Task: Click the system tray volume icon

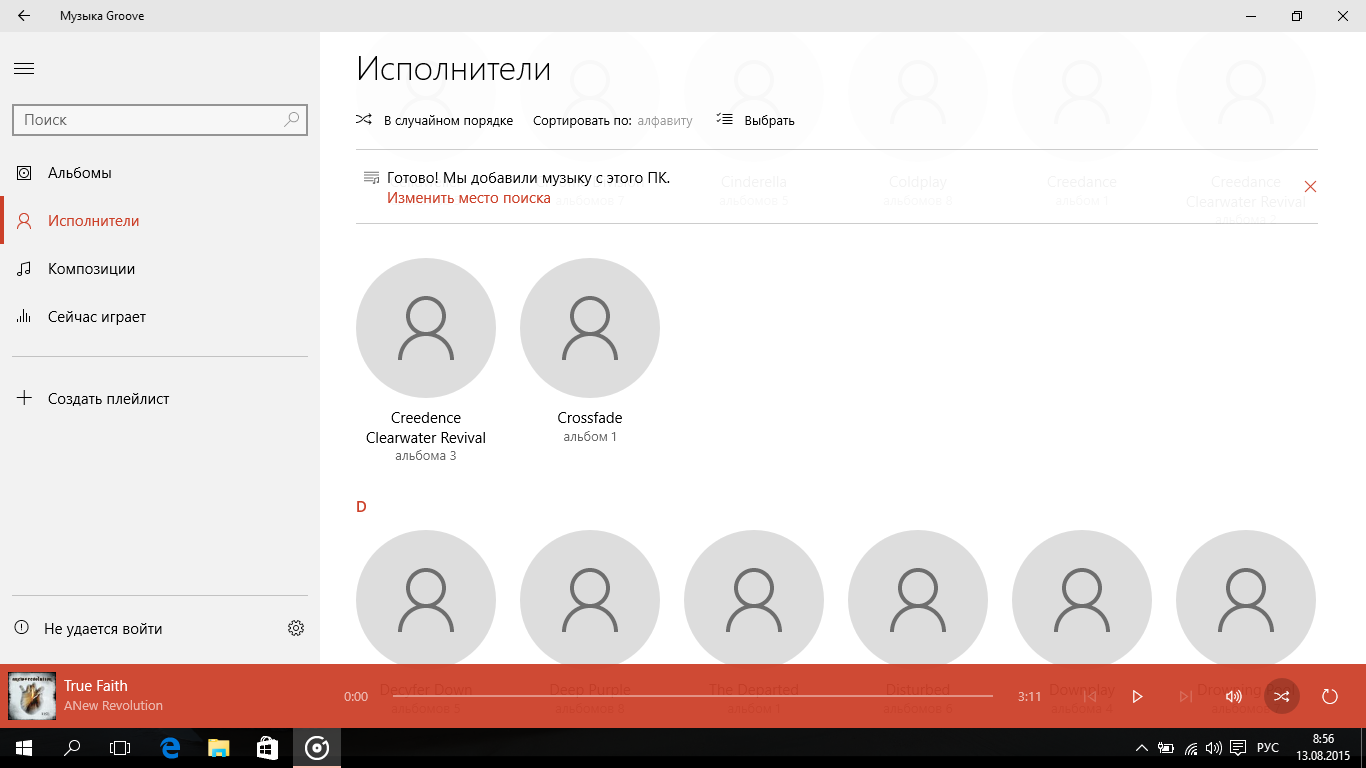Action: coord(1214,748)
